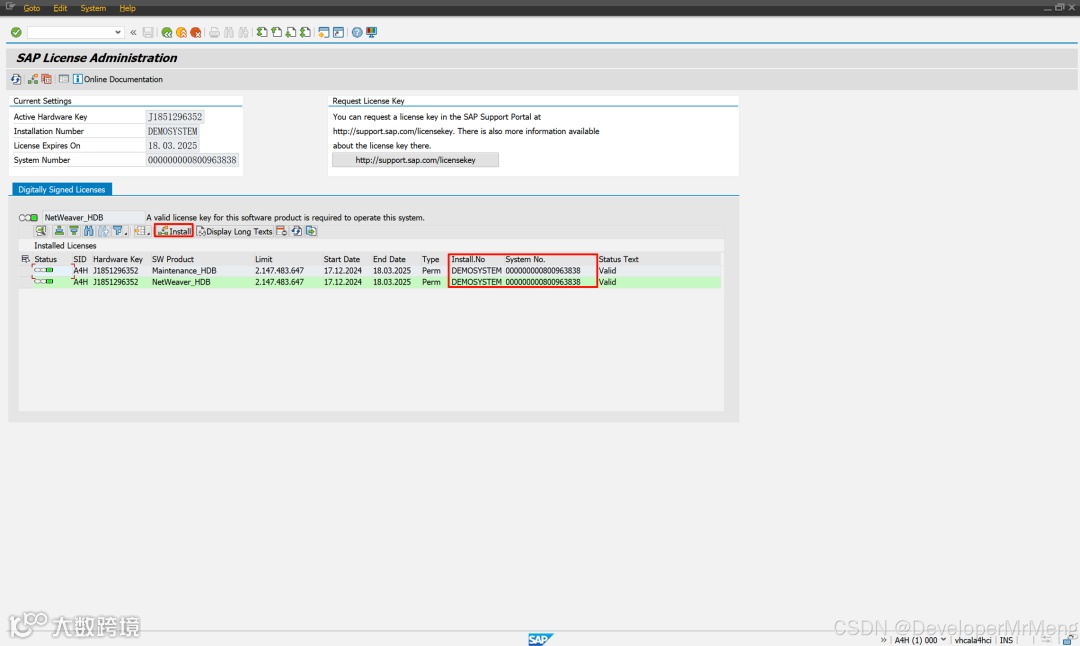The width and height of the screenshot is (1080, 646).
Task: Click the status light of the Maintenance_HDB row
Action: [x=43, y=270]
